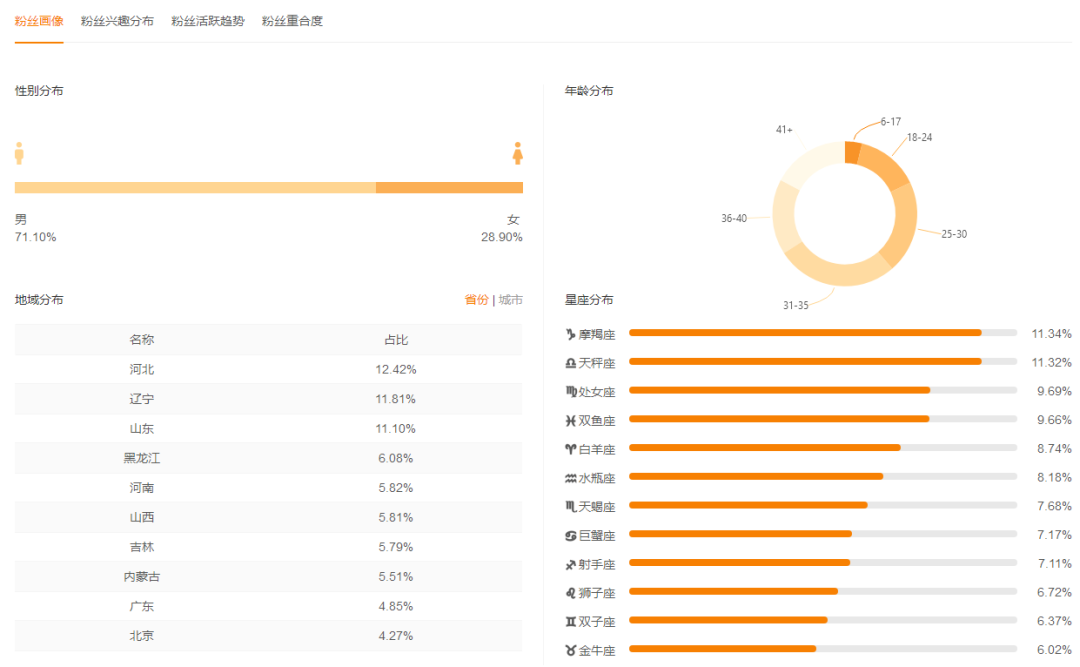1080x667 pixels.
Task: Open the 粉丝兴趣分布 tab
Action: 117,21
